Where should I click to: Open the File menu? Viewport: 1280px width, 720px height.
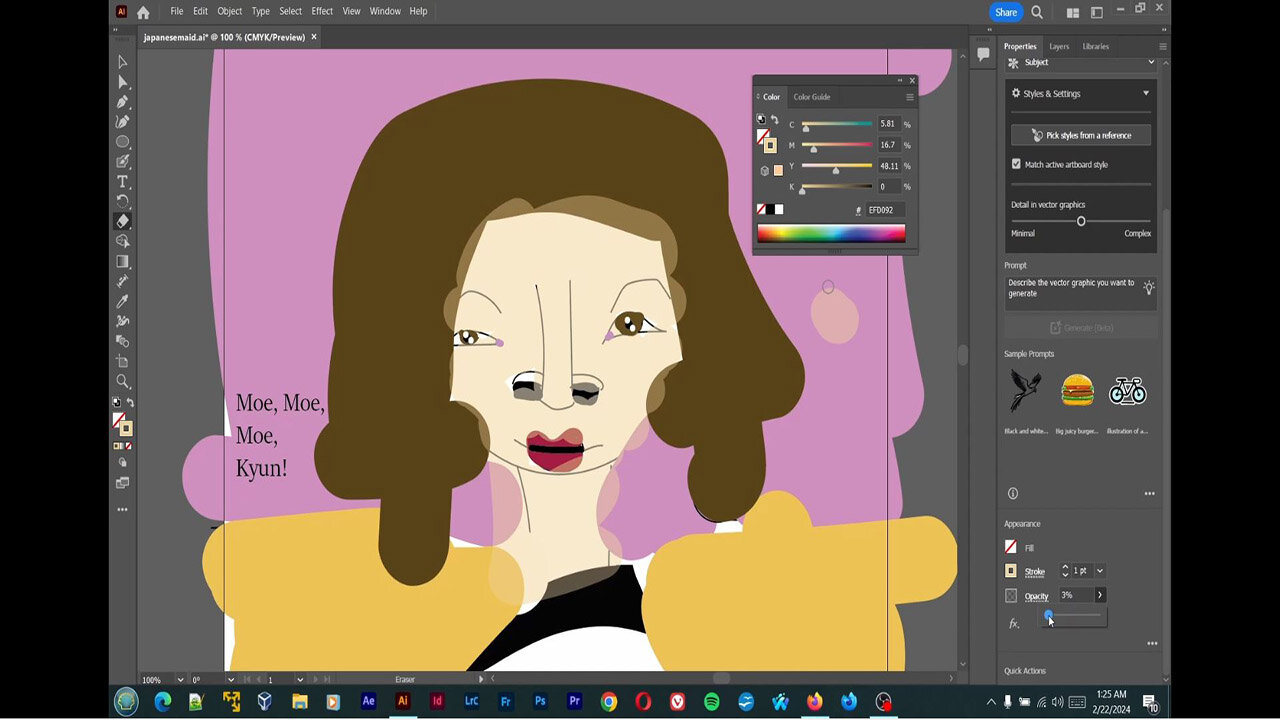(x=176, y=11)
